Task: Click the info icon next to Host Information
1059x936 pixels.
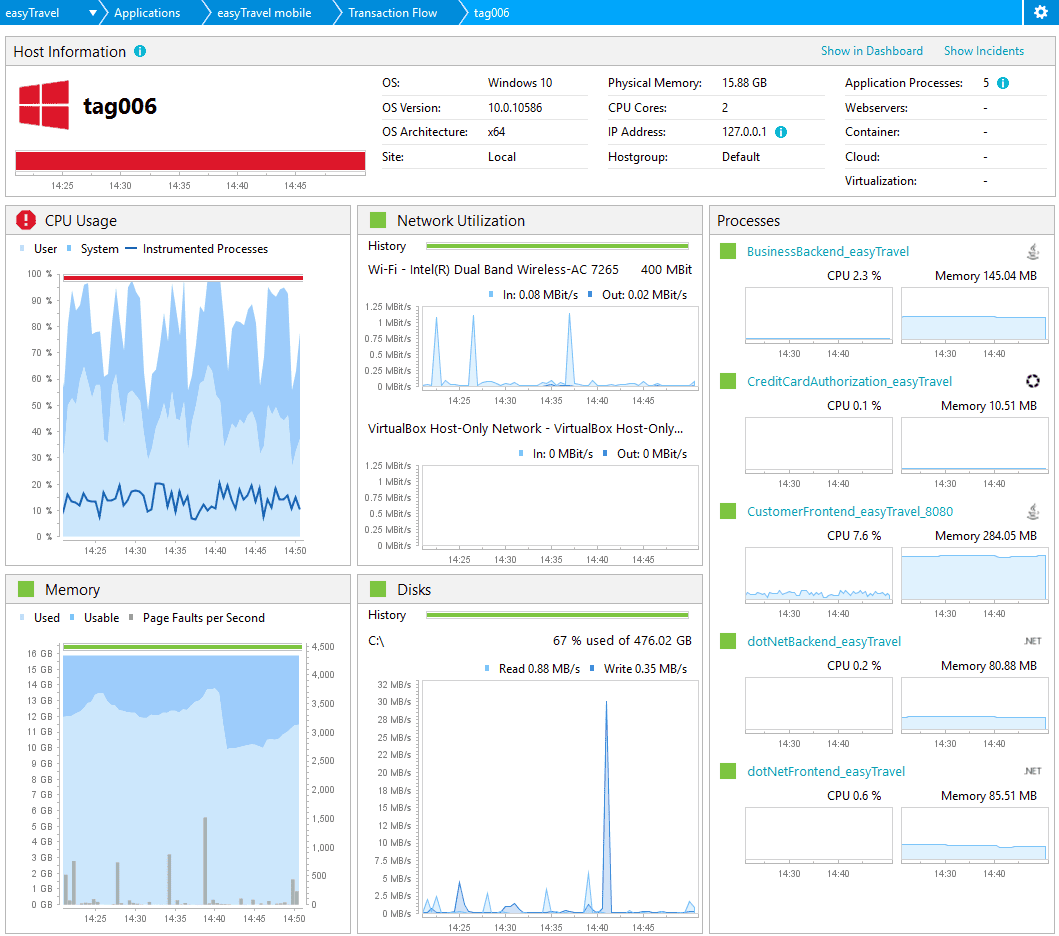Action: click(x=140, y=51)
